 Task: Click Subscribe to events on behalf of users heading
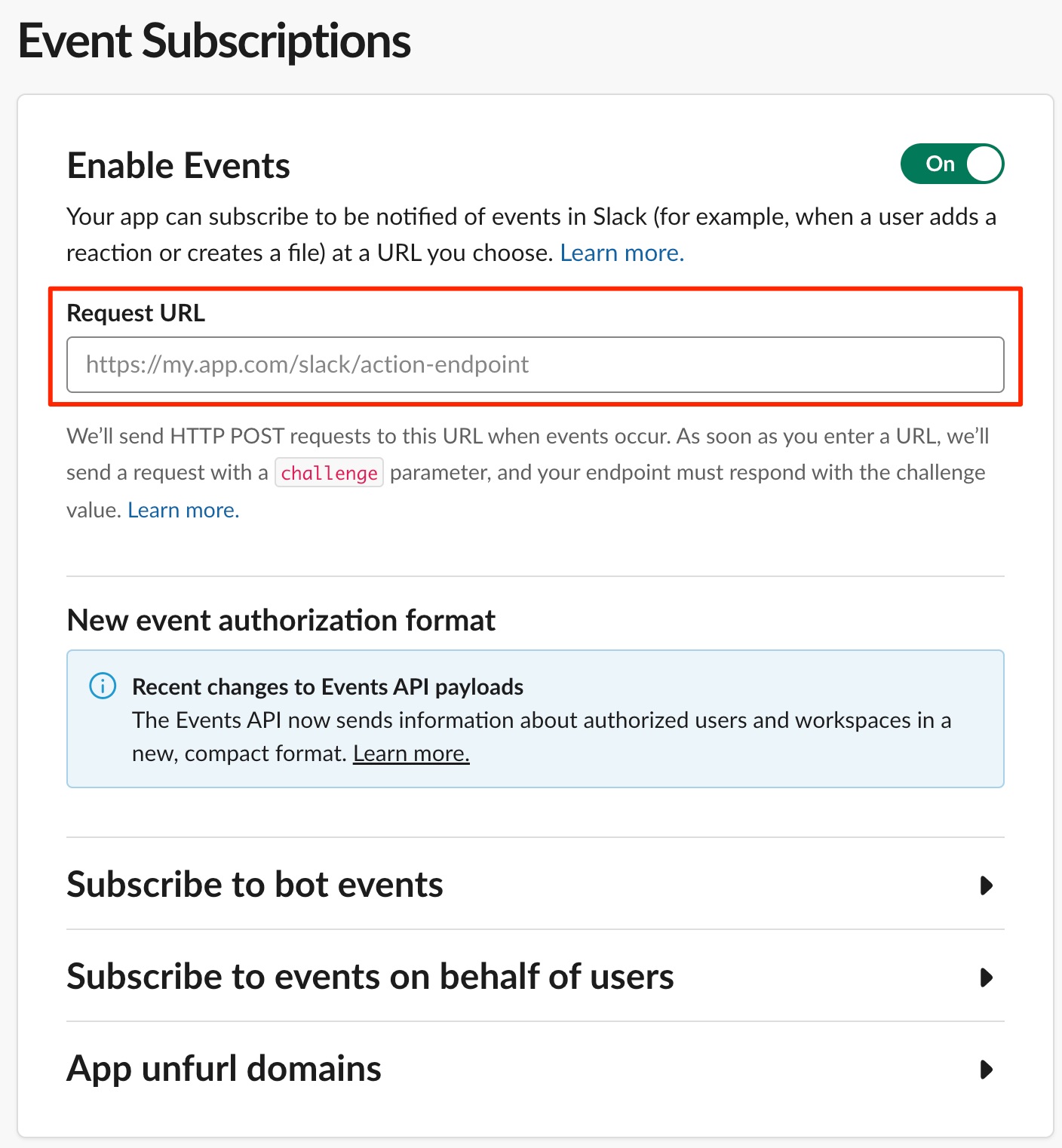point(370,977)
